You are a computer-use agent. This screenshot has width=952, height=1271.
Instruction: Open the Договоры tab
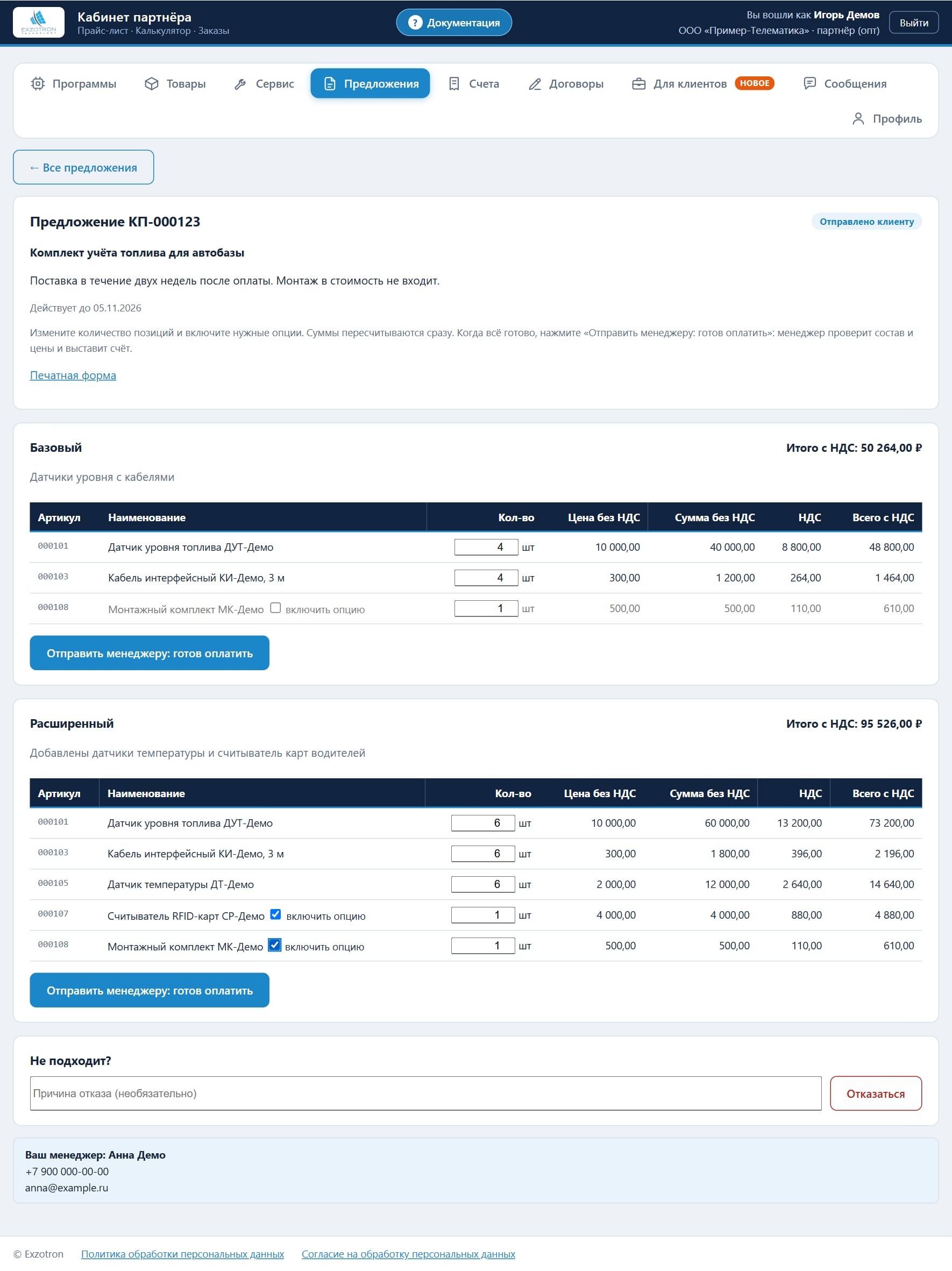pyautogui.click(x=566, y=83)
